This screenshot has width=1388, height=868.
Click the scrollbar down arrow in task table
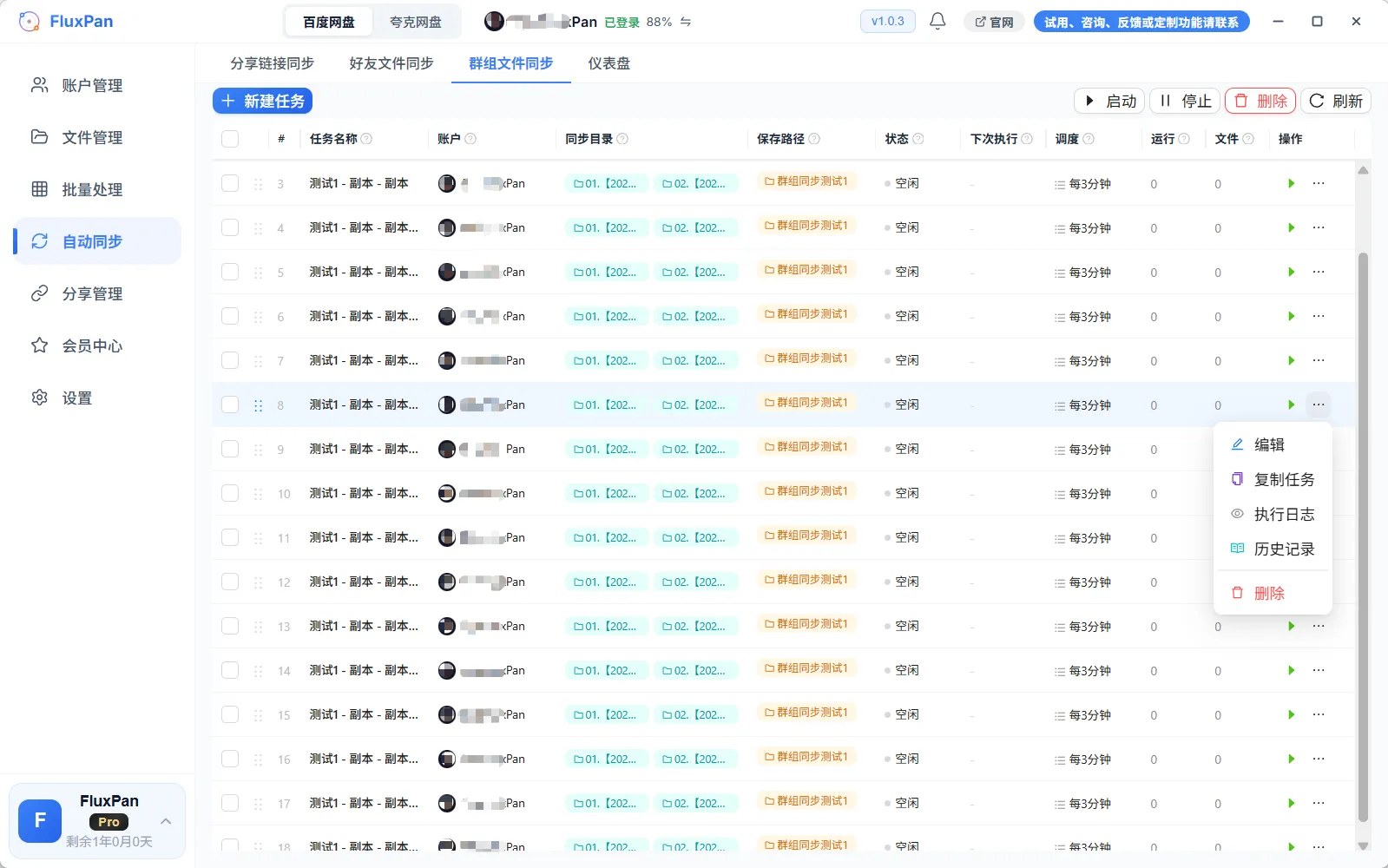[1363, 845]
